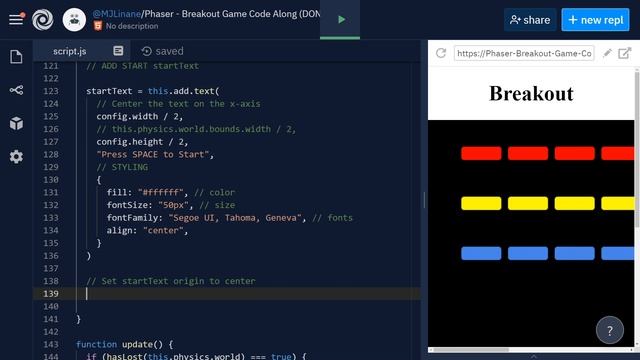Click the first blue brick
640x360 pixels.
pyautogui.click(x=481, y=253)
